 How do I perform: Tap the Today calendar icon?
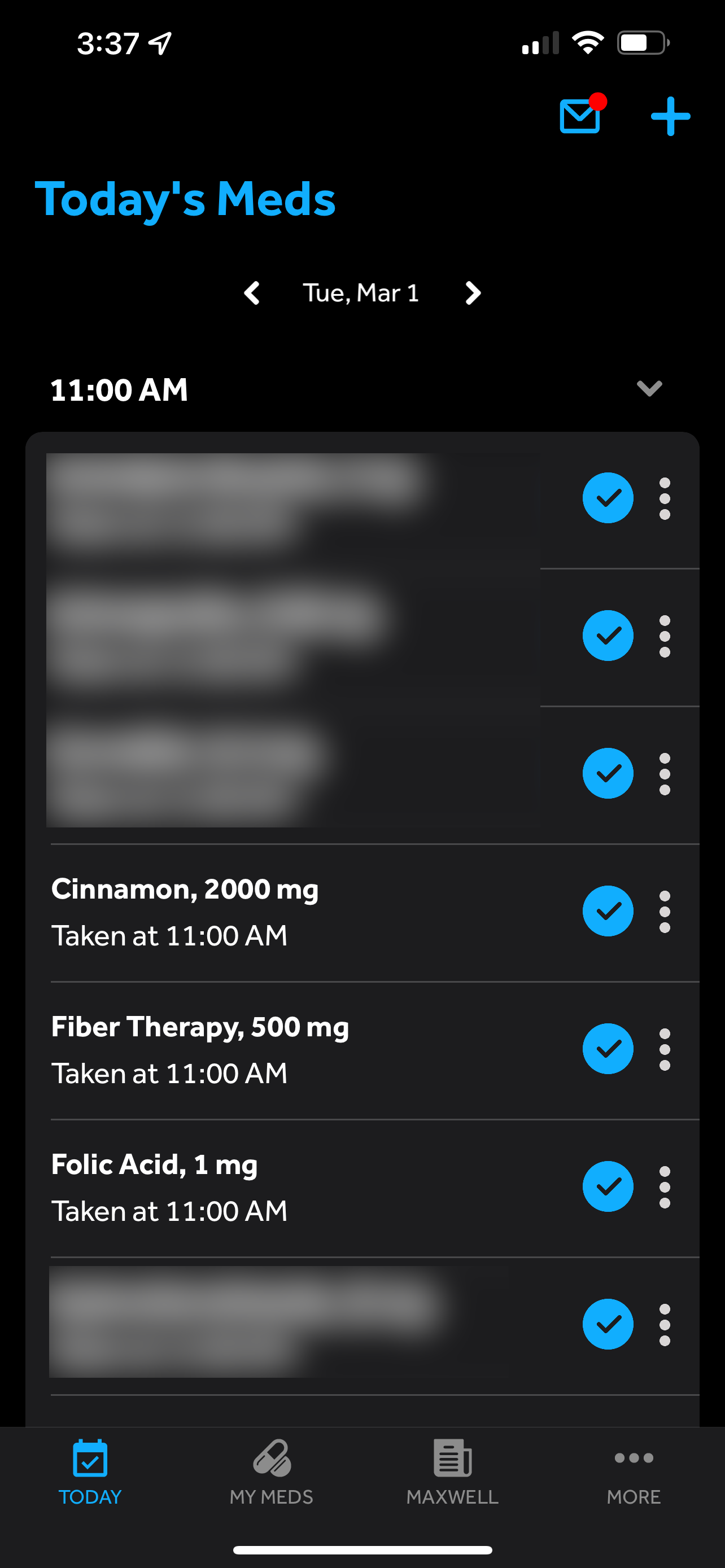90,1458
